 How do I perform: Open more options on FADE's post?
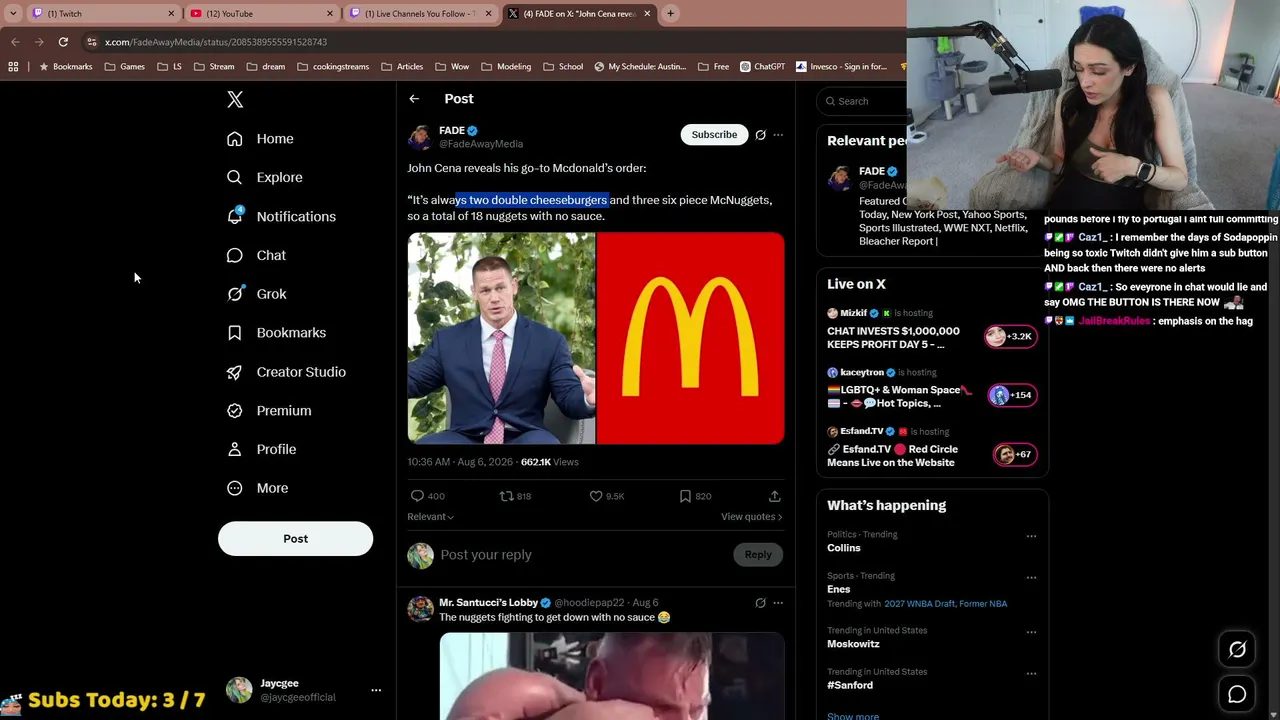point(778,135)
